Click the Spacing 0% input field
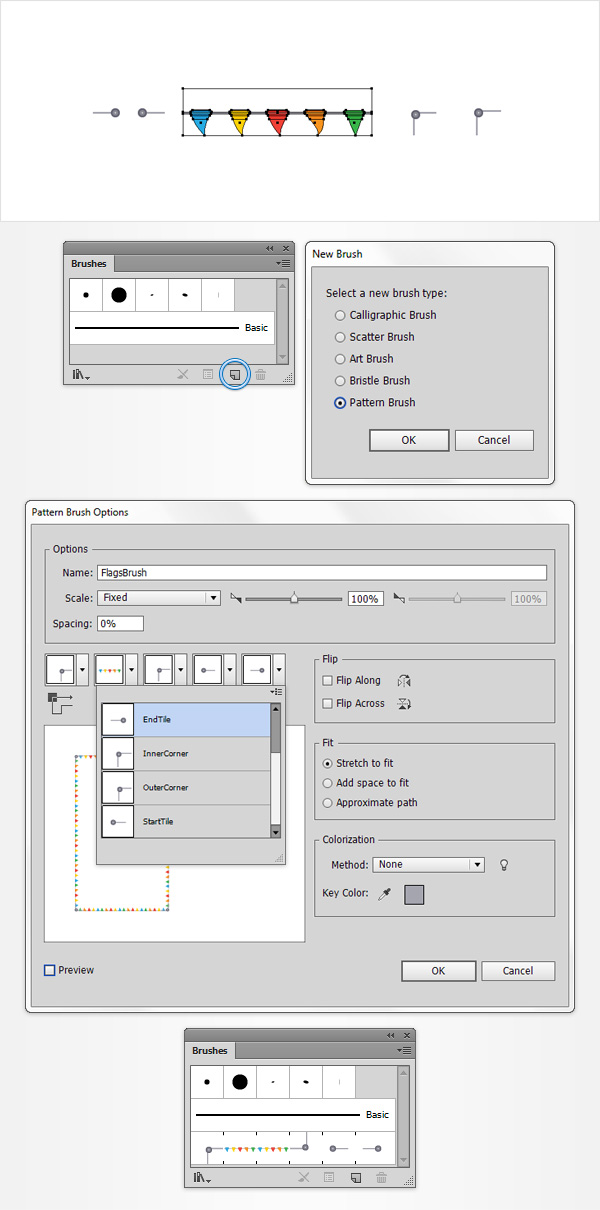Viewport: 600px width, 1210px height. click(x=120, y=623)
